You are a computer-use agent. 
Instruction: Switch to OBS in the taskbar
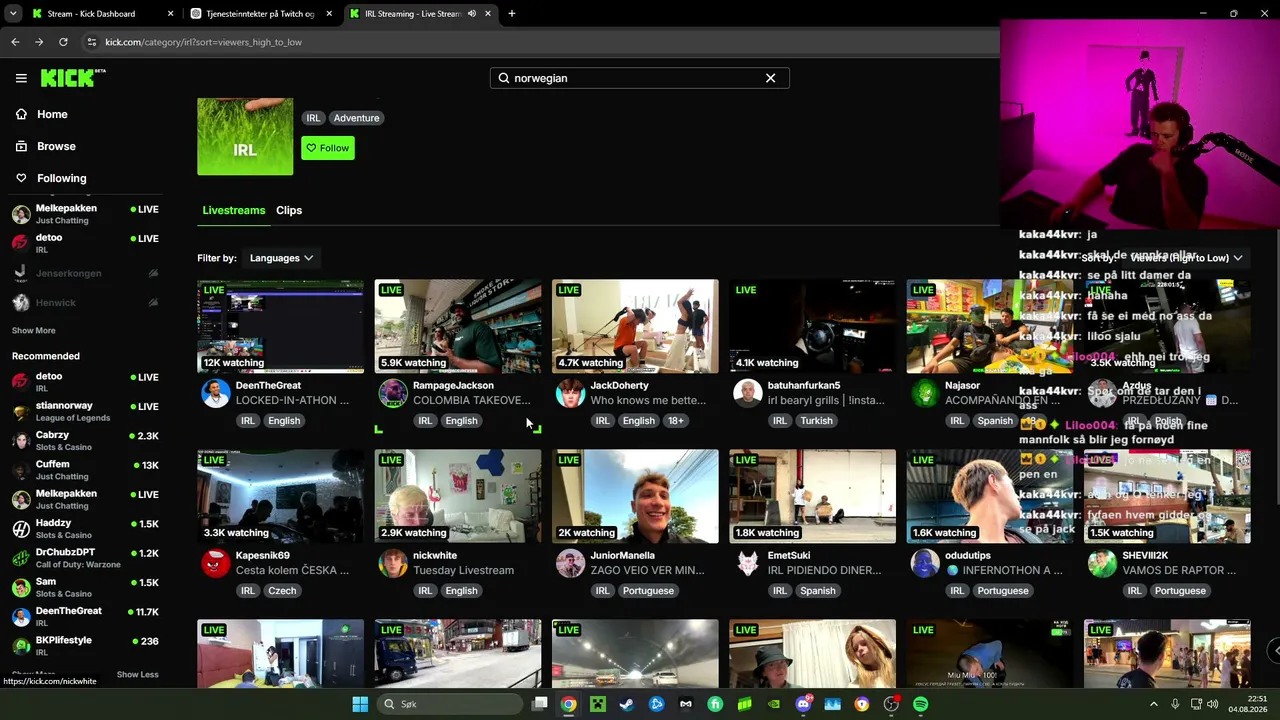(x=891, y=704)
